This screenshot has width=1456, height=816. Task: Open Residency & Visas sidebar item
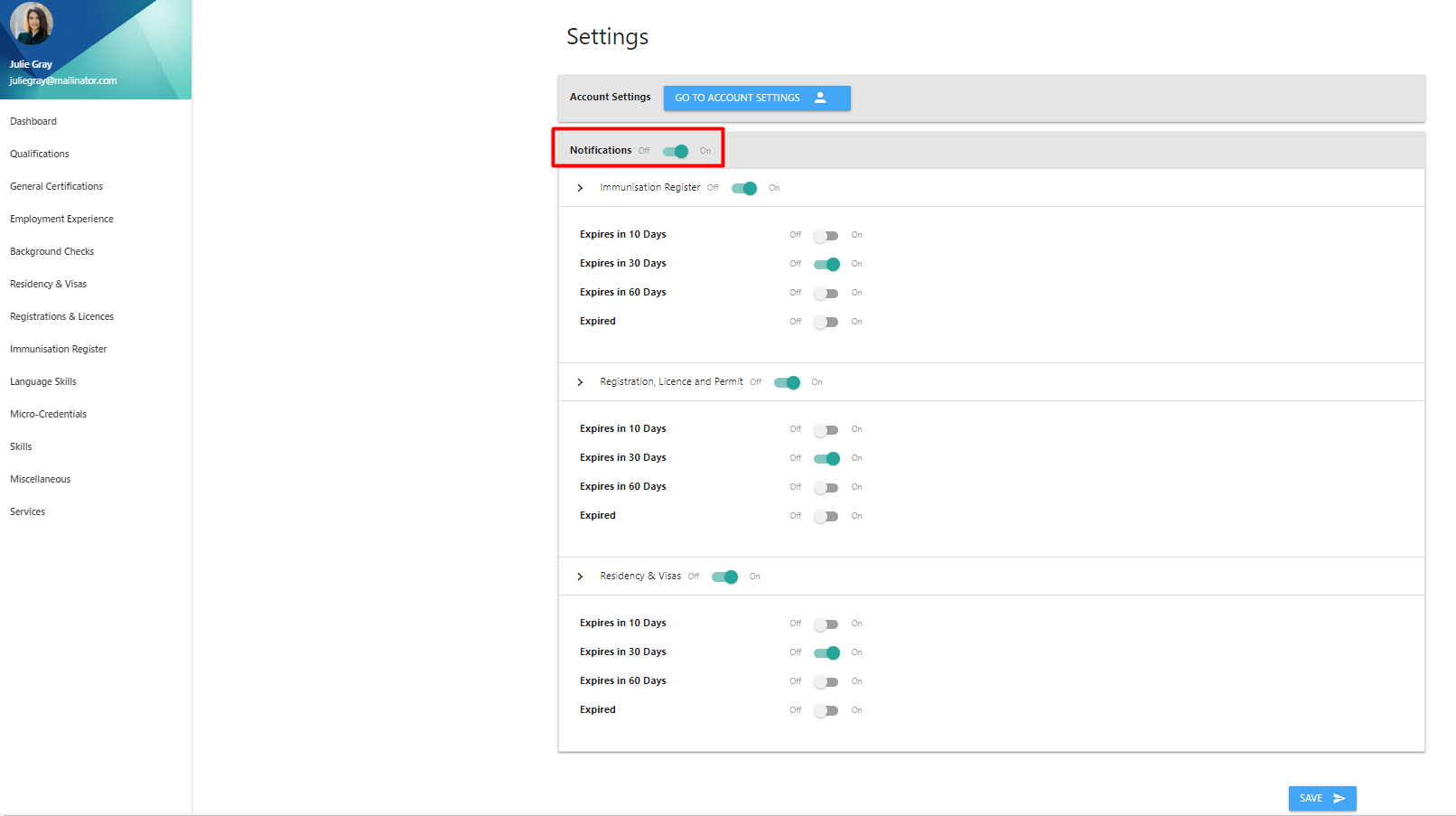coord(48,284)
